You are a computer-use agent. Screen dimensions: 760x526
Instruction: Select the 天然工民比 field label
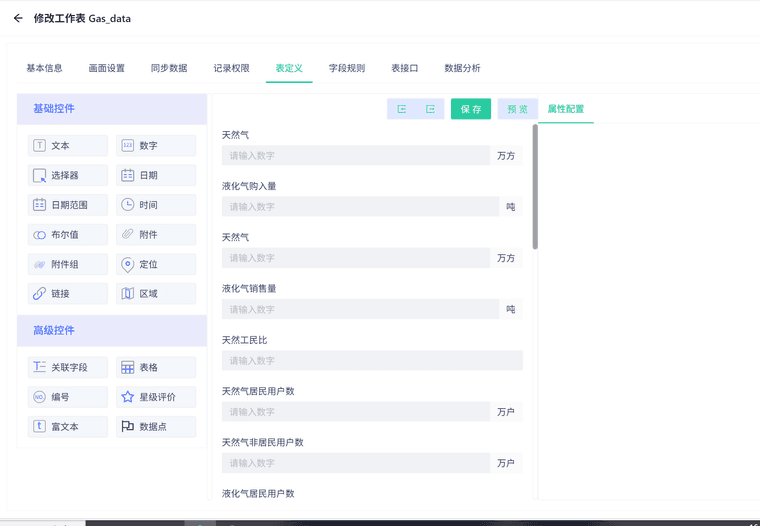244,340
